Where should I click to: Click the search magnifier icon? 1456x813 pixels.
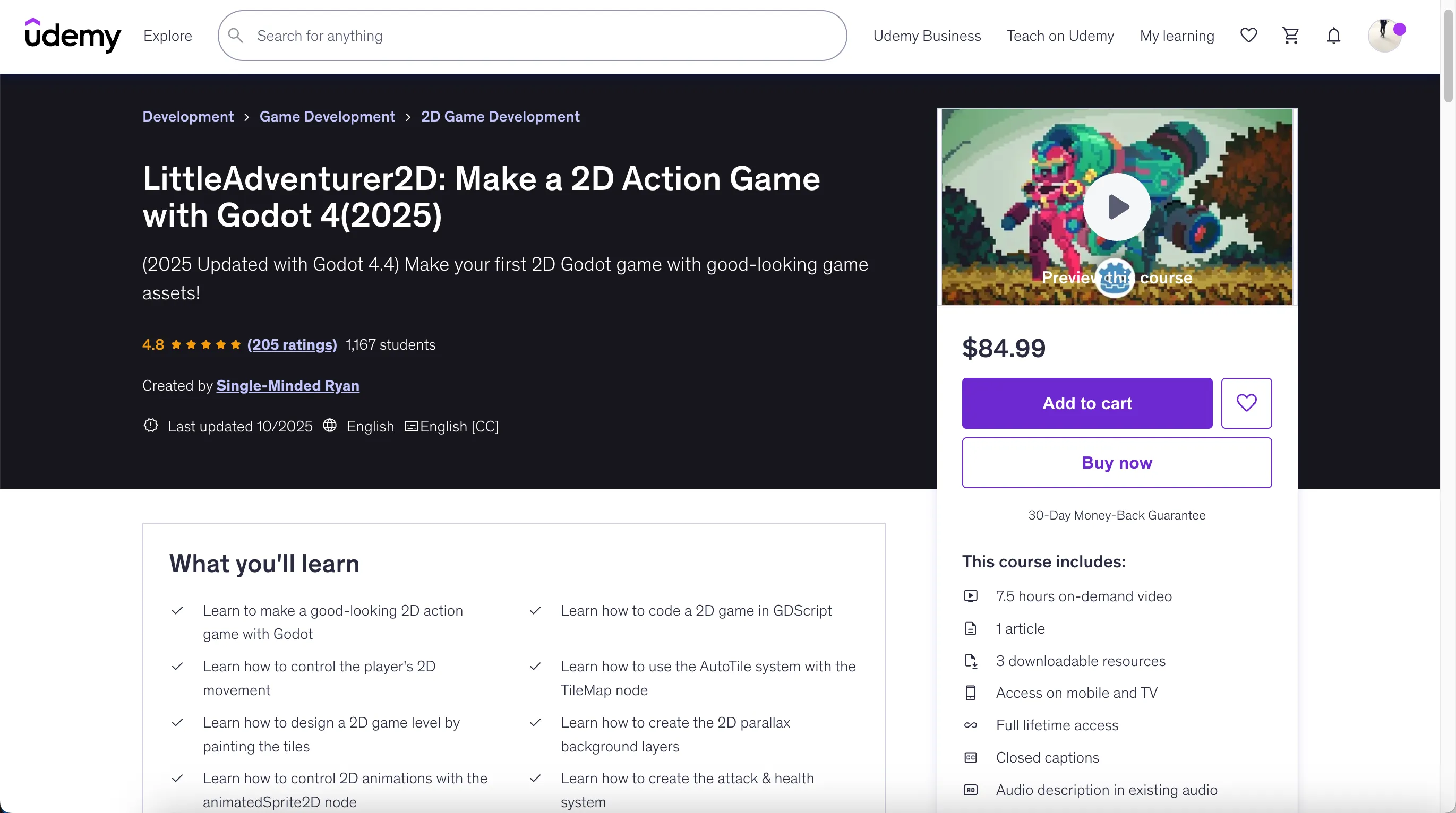pos(236,36)
